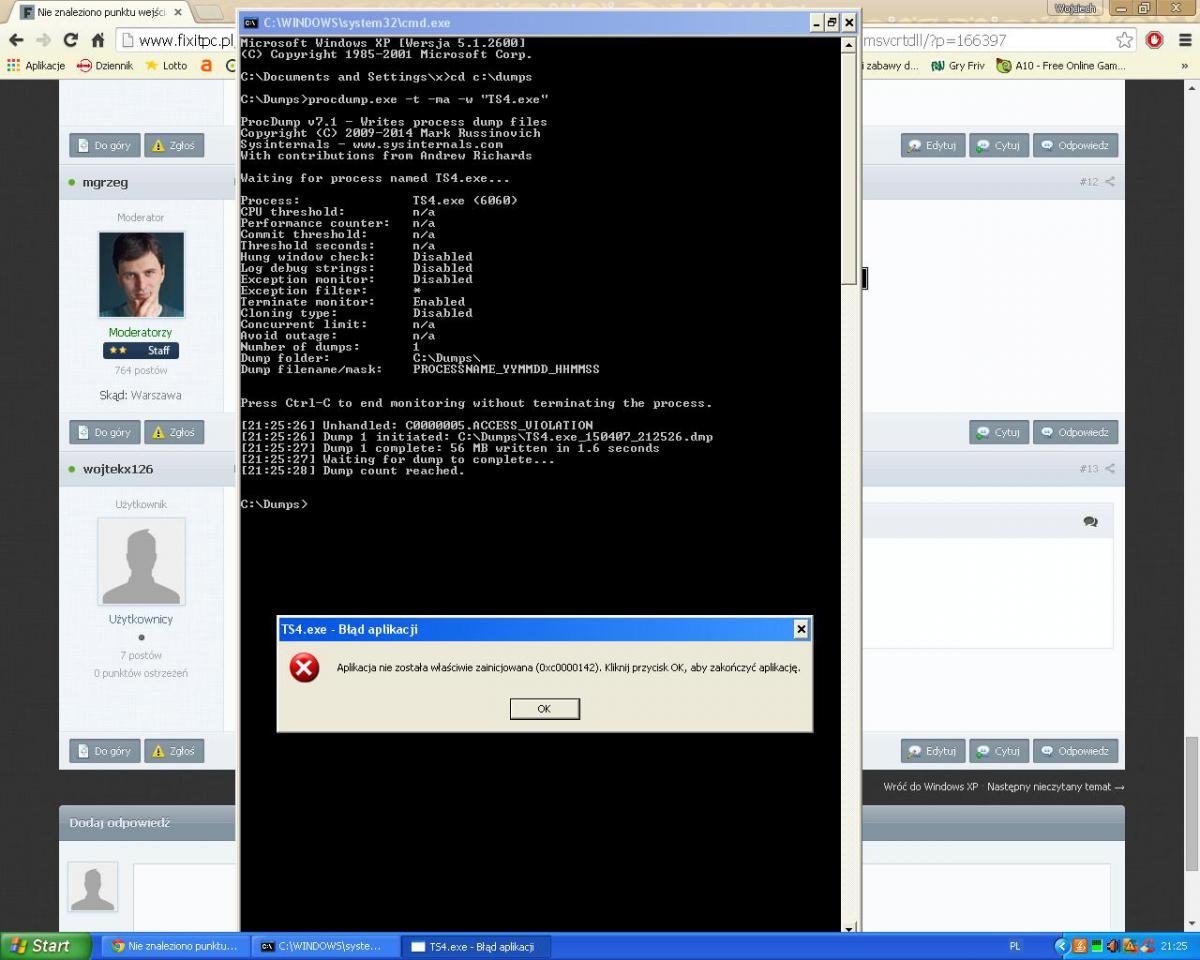Click 'Edytuj' under post #13
Screen dimensions: 1200x960
point(932,750)
